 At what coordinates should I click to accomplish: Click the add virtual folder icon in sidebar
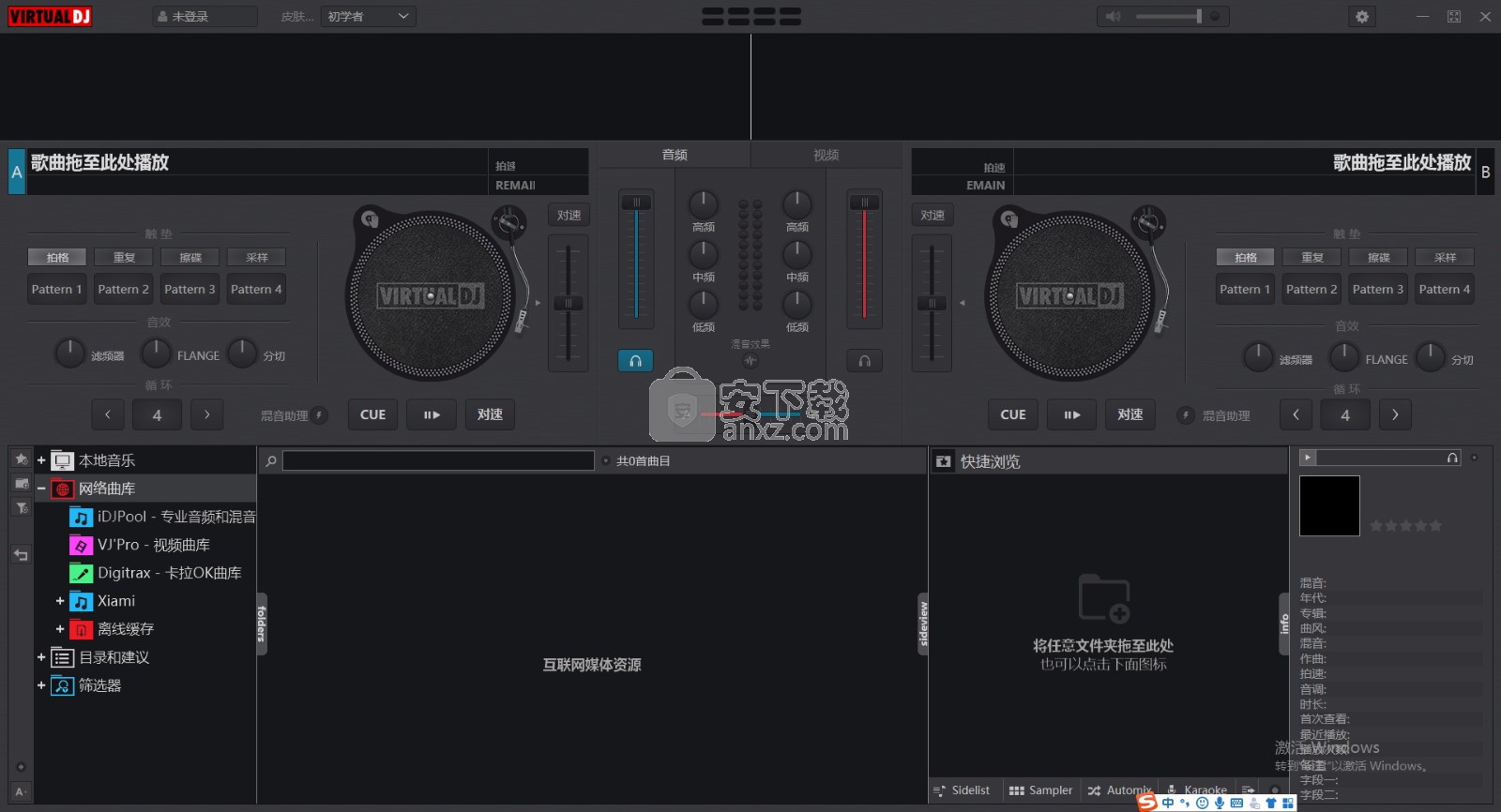click(22, 484)
